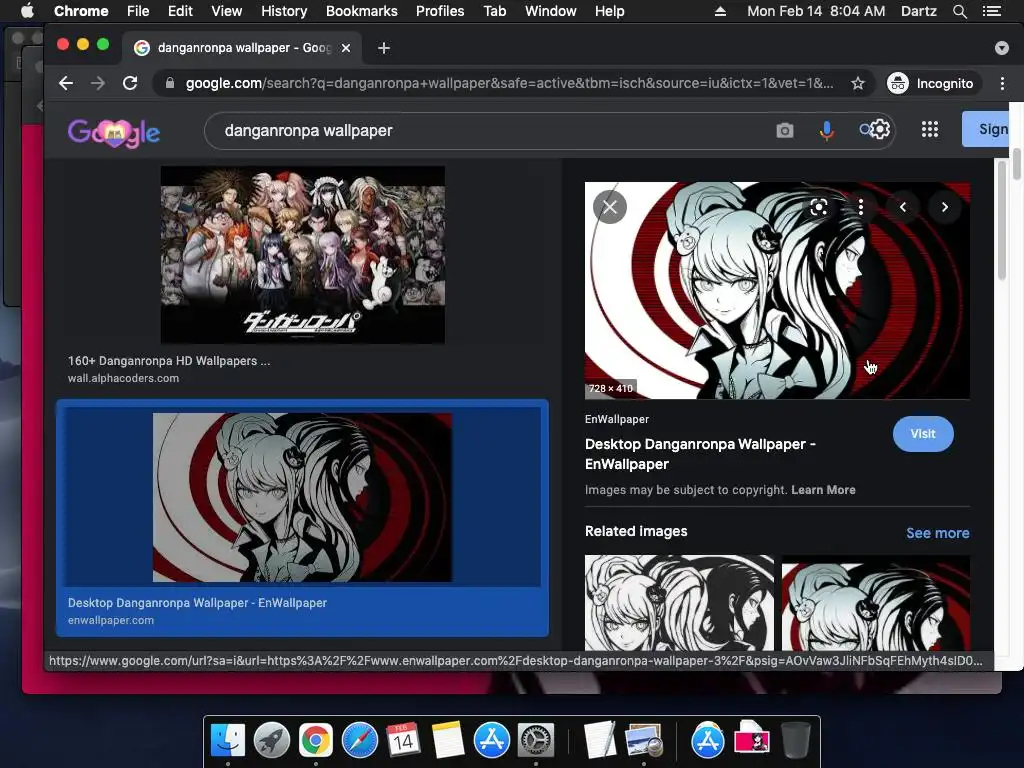Open the Profiles menu

440,11
